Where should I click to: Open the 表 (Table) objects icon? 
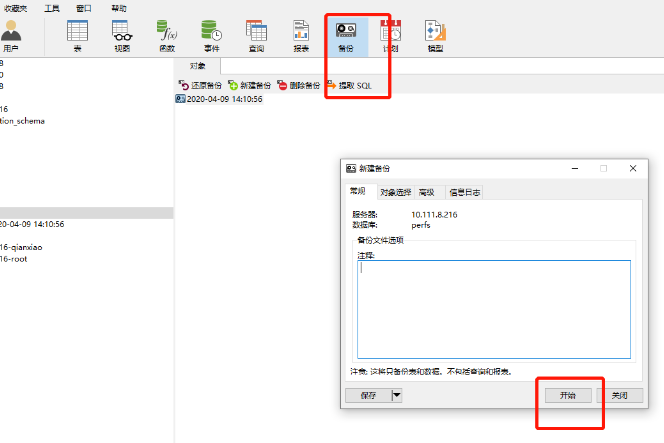pyautogui.click(x=77, y=36)
